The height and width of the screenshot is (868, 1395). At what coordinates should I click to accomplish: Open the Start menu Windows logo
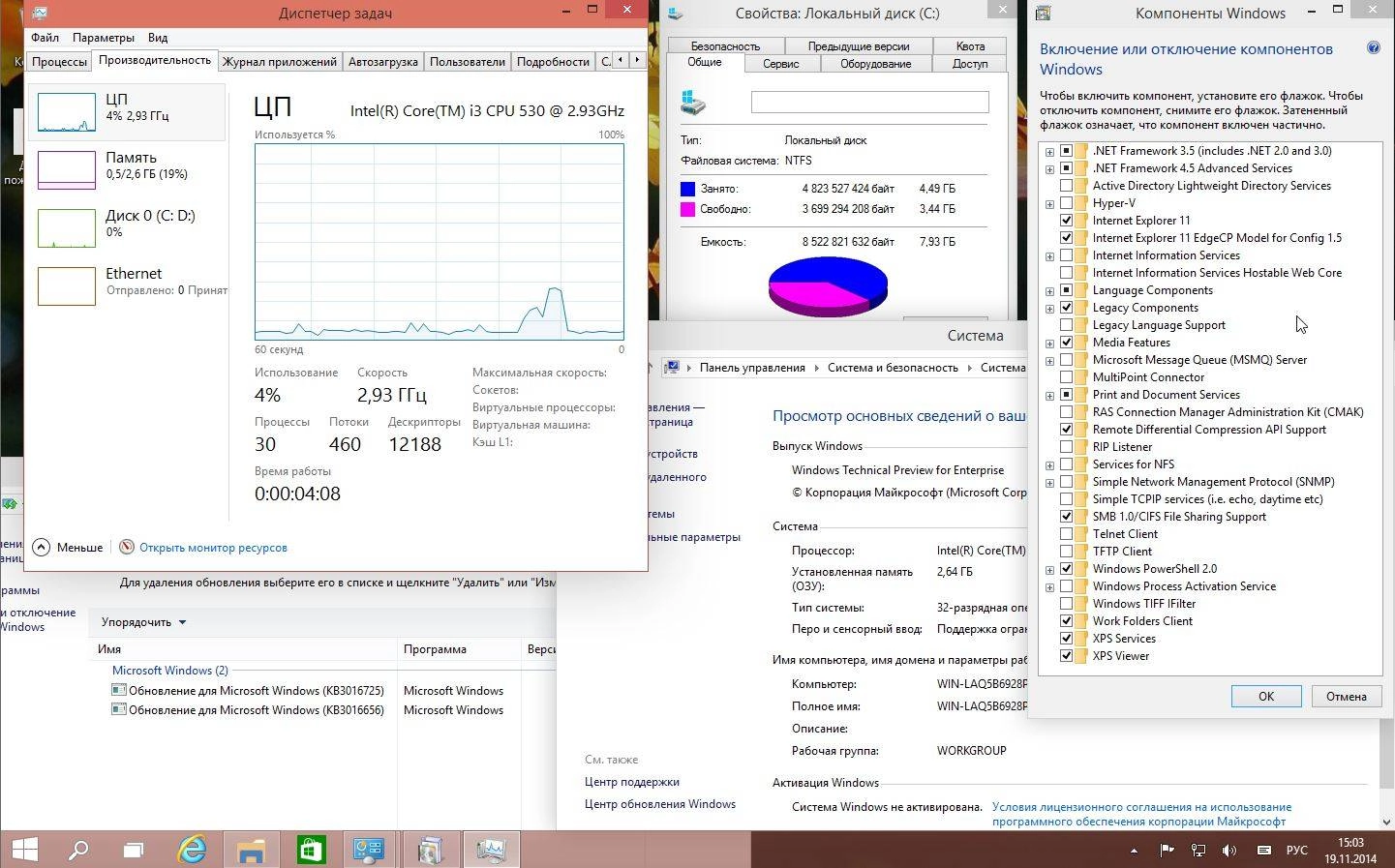[24, 850]
